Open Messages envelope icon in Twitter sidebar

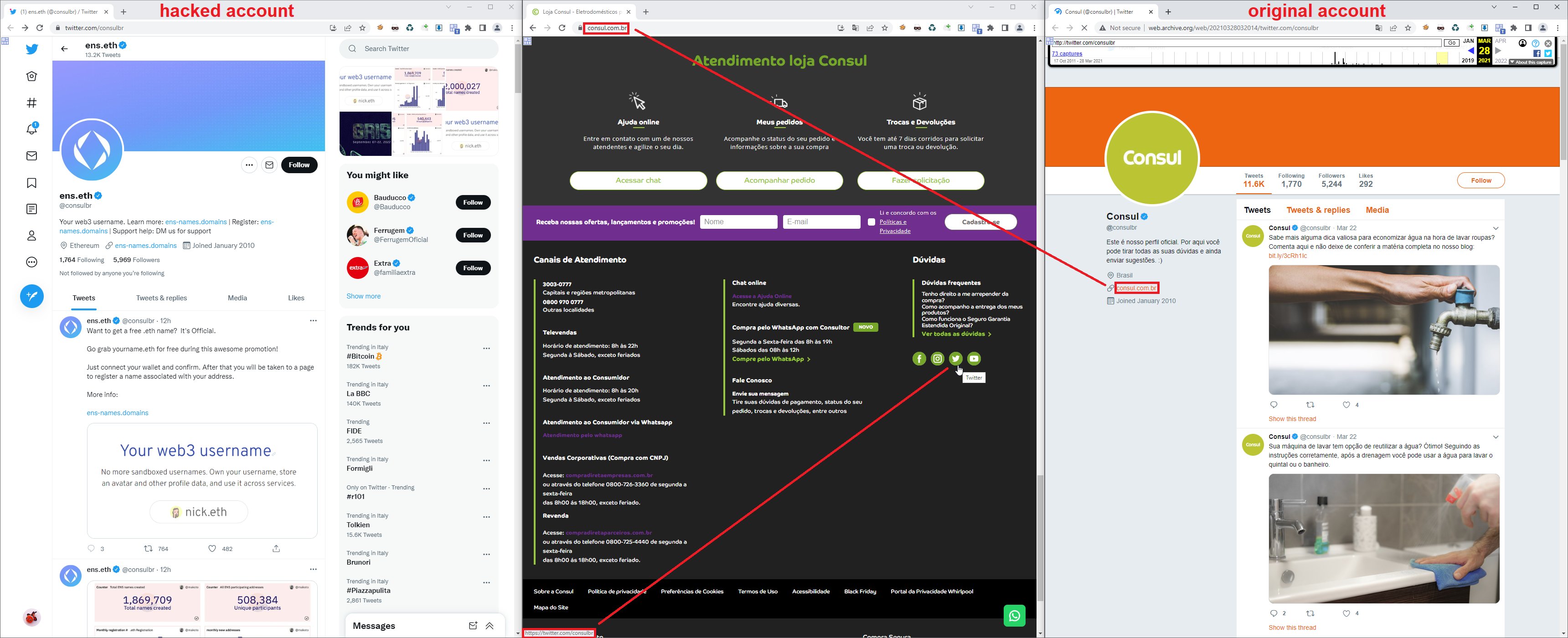(31, 156)
